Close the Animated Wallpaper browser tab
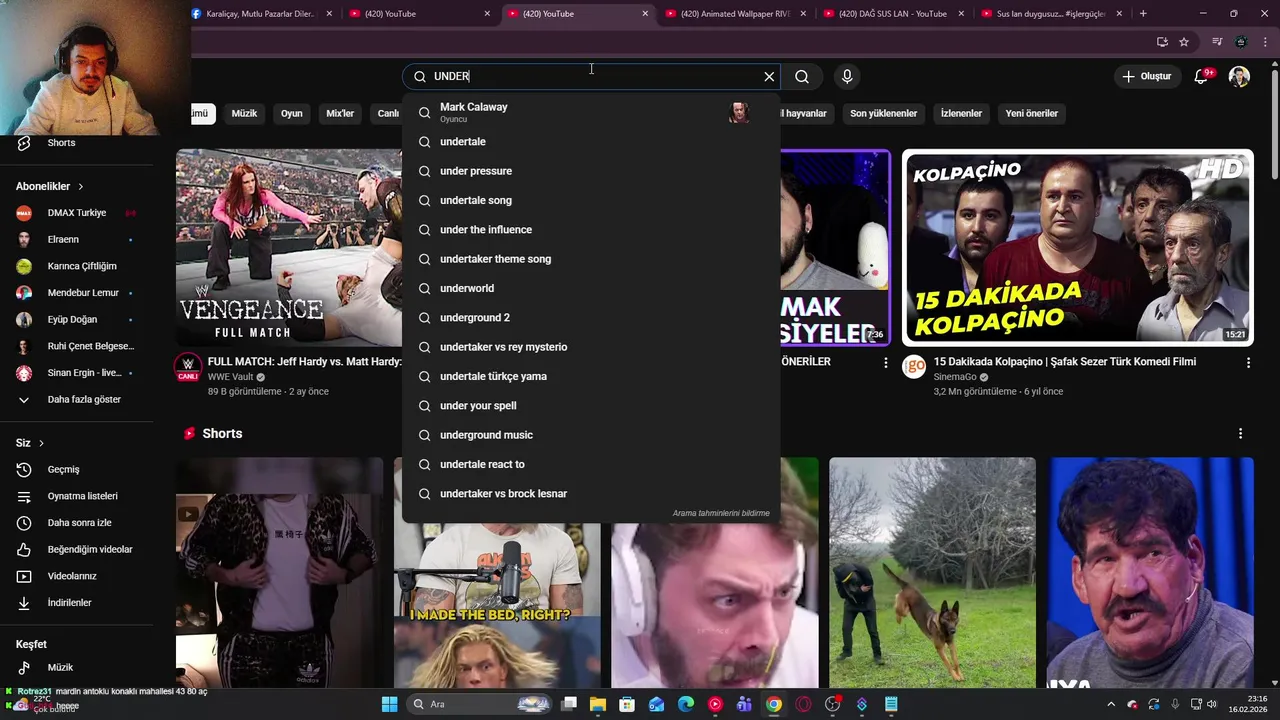 point(803,14)
